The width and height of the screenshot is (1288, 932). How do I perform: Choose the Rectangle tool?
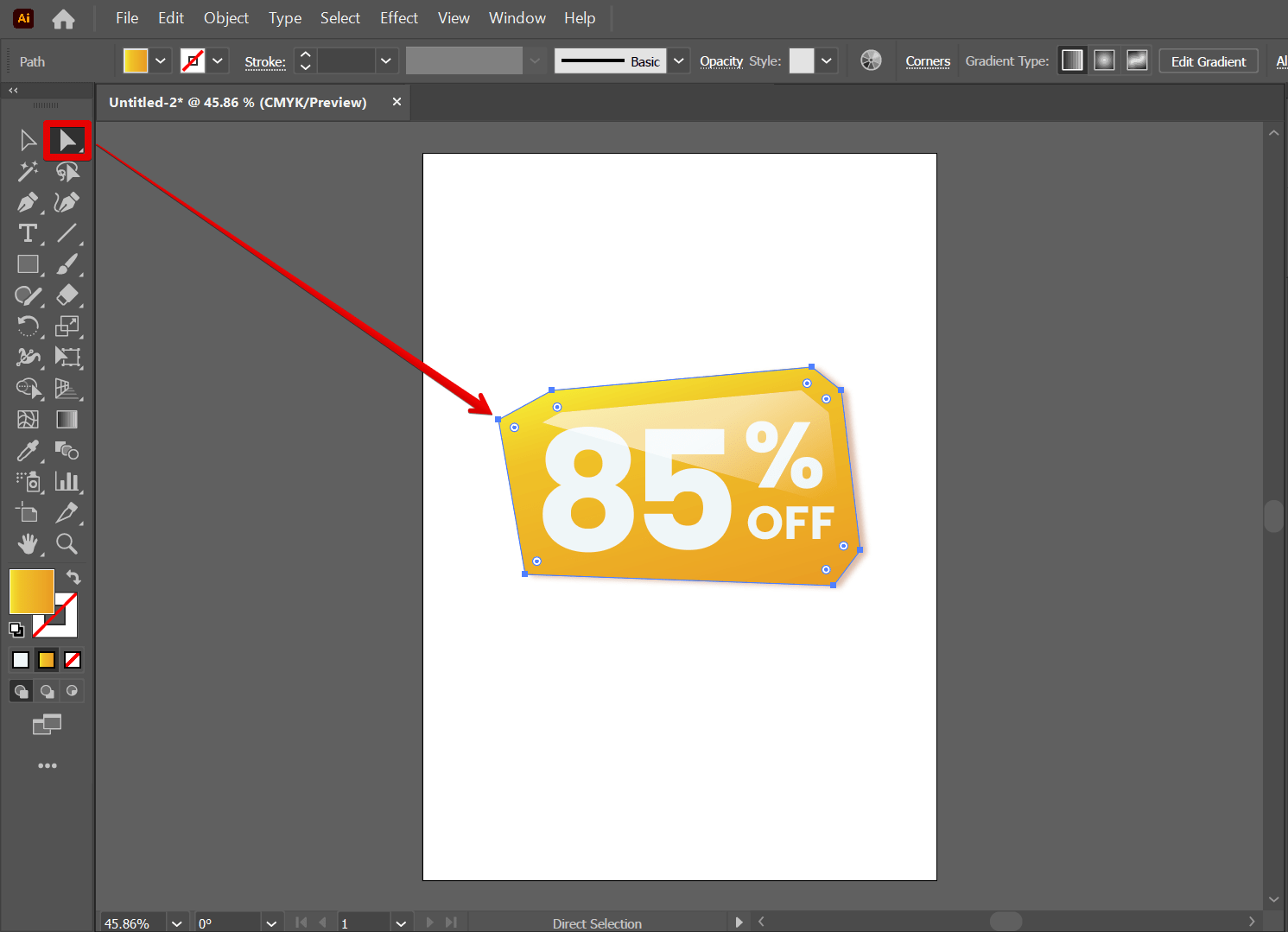click(x=28, y=264)
